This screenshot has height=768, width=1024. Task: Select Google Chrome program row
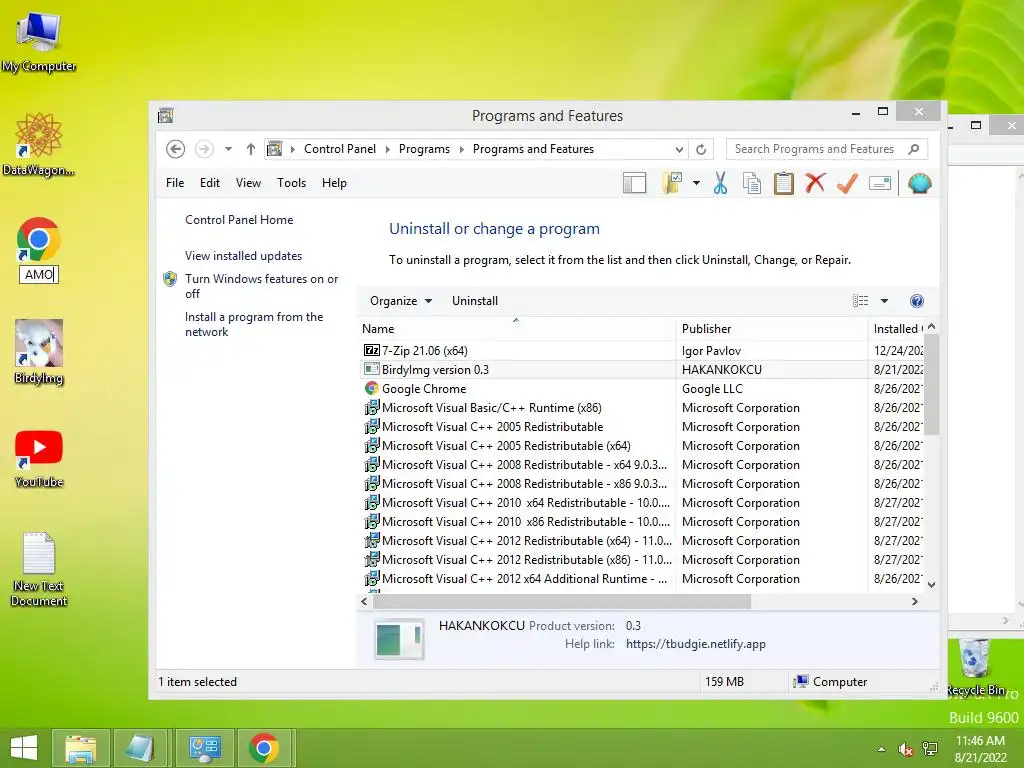[x=642, y=389]
